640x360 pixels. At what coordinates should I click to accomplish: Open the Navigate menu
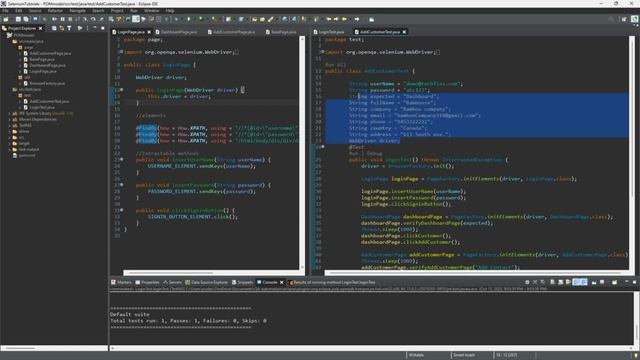click(78, 11)
